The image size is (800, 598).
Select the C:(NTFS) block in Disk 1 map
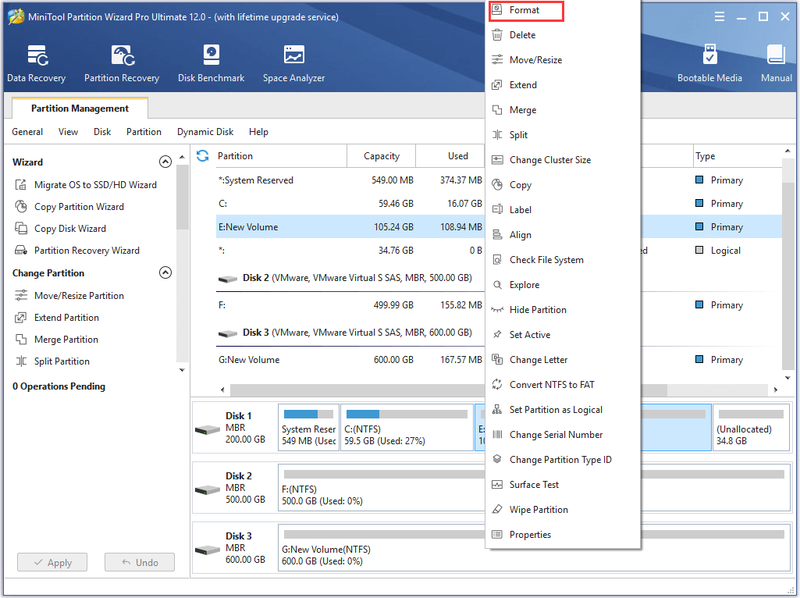(407, 428)
